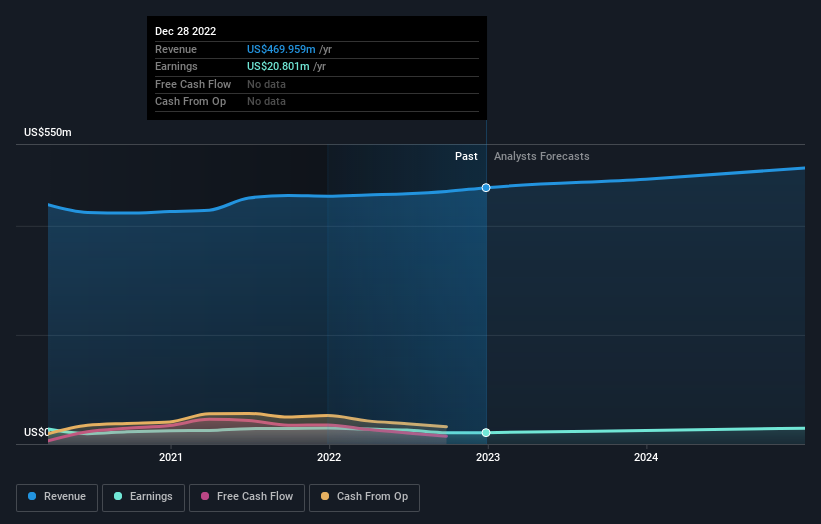Click the US$469.959m revenue value
This screenshot has width=821, height=524.
281,49
